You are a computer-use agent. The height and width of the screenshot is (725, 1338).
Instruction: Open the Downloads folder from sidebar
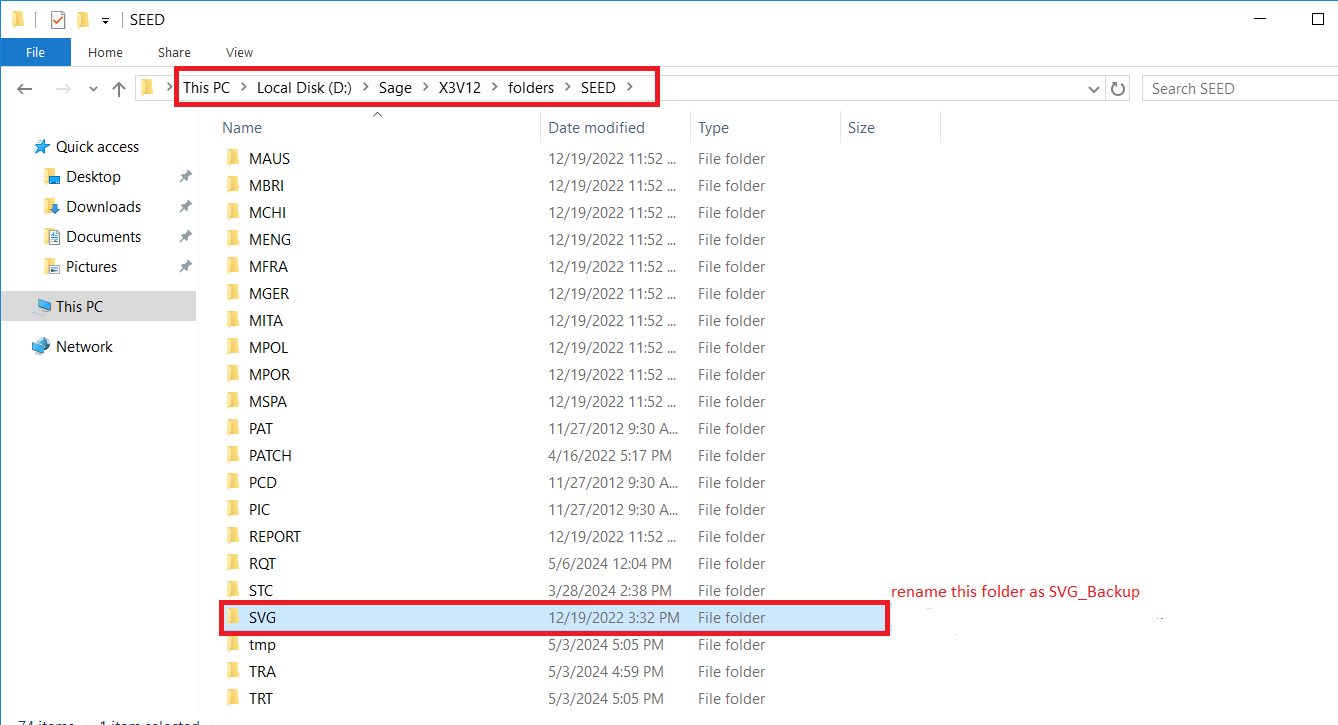[52, 206]
